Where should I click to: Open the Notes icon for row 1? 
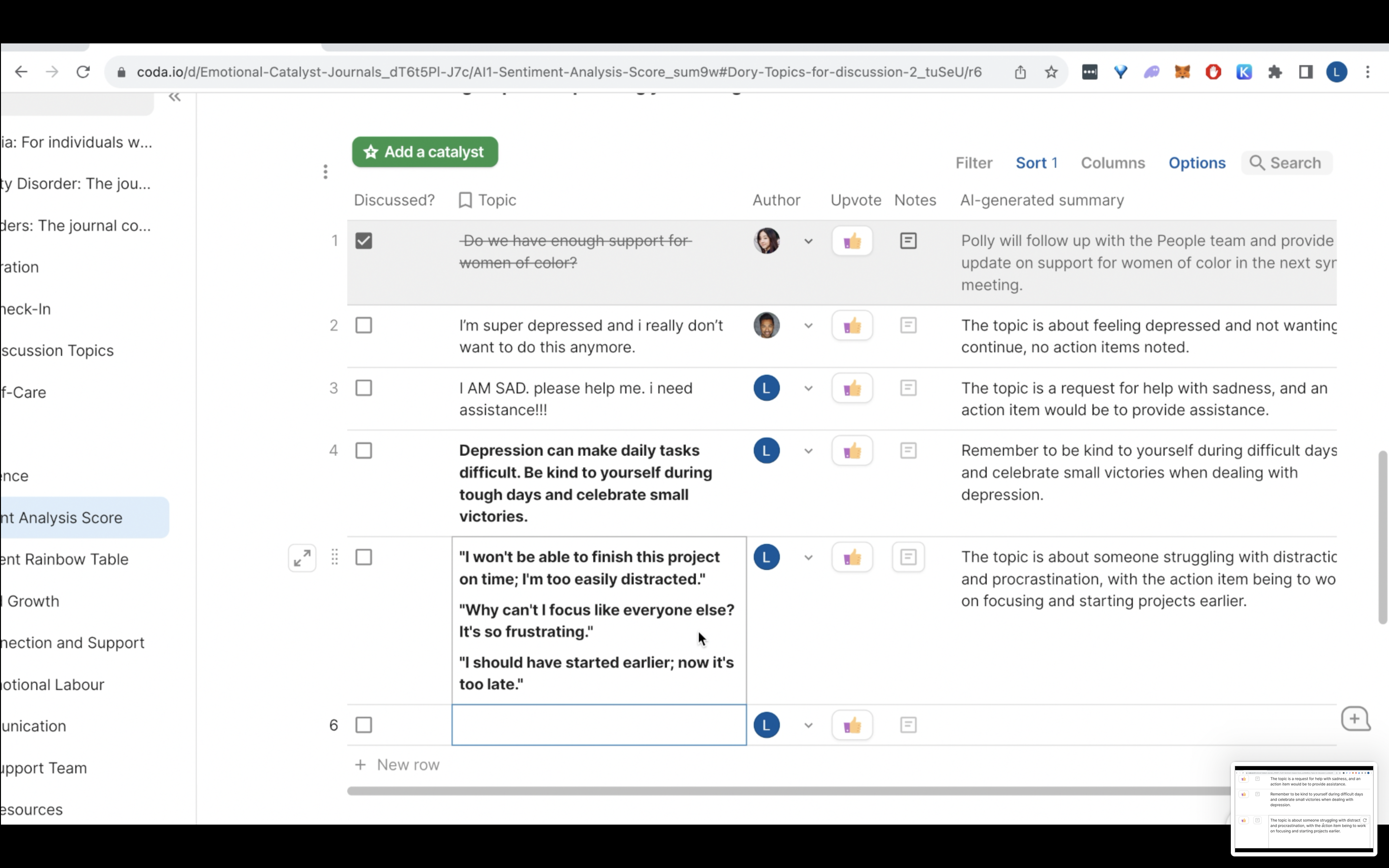click(908, 241)
